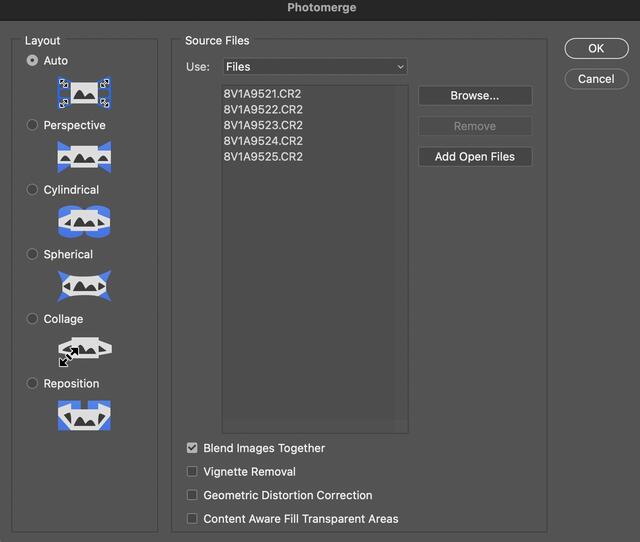Click the Reposition layout preview icon
The height and width of the screenshot is (542, 640).
coord(84,415)
